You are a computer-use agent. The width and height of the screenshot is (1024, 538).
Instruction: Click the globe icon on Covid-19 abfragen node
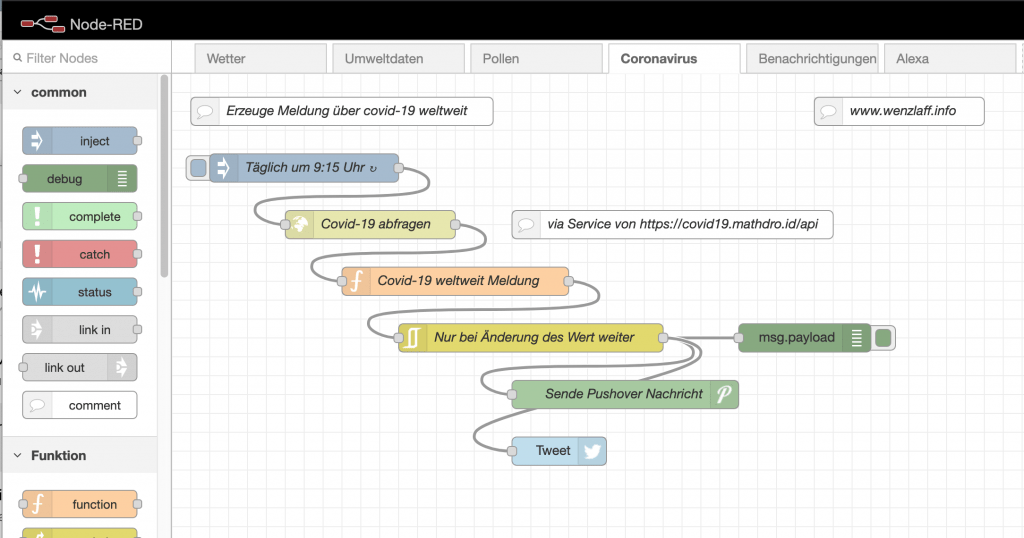pos(299,225)
